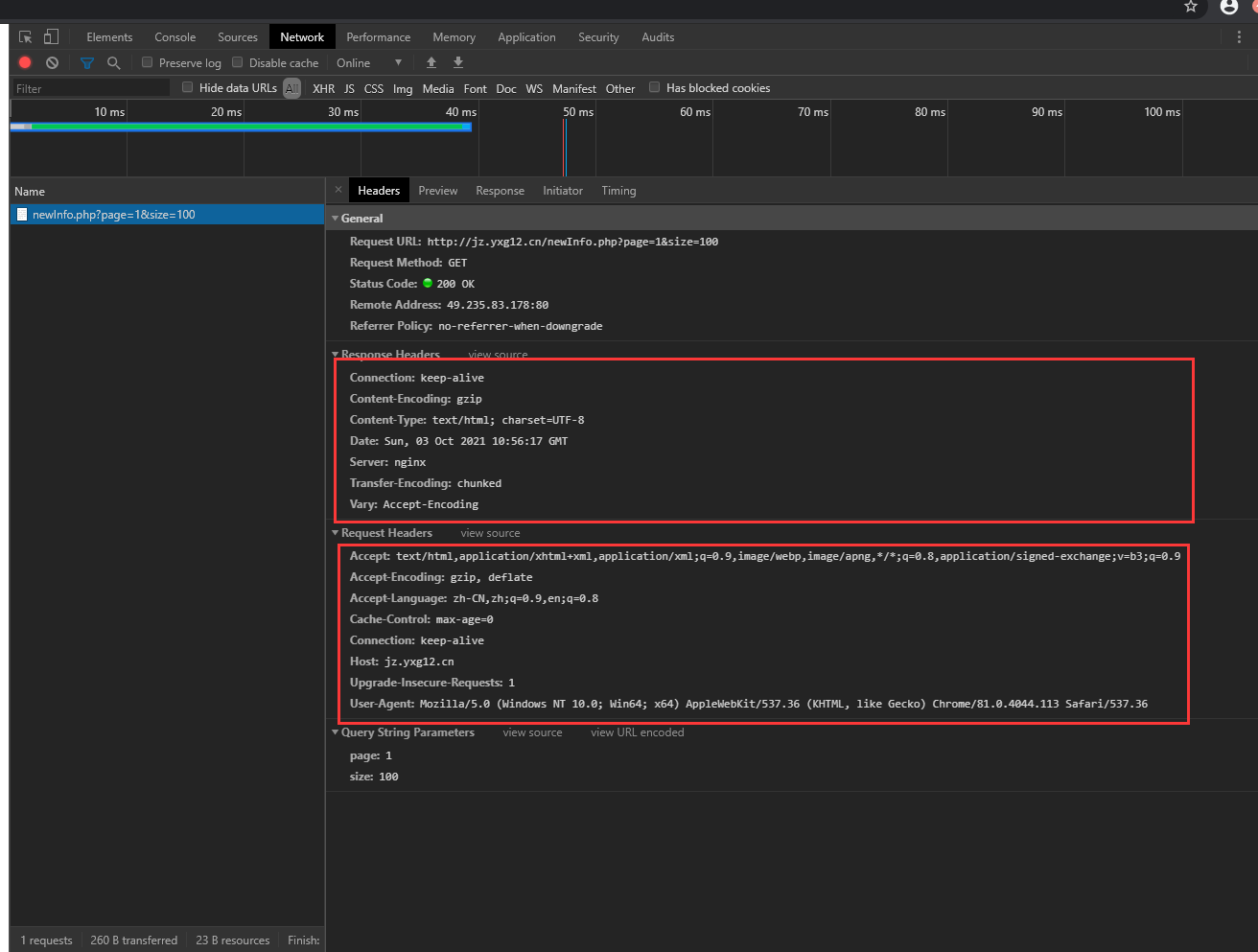Viewport: 1258px width, 952px height.
Task: Open the browser profile avatar icon
Action: [1229, 7]
